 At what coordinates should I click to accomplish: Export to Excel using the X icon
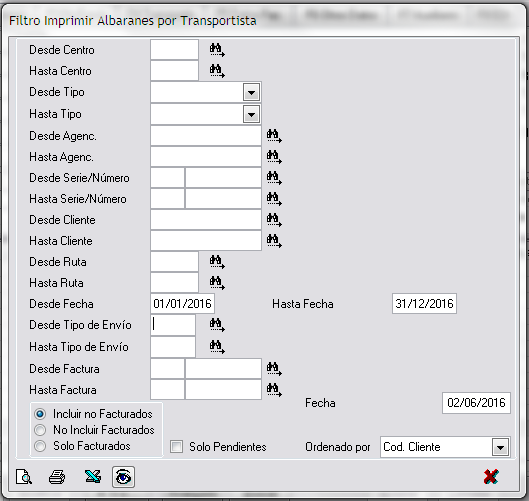coord(93,477)
